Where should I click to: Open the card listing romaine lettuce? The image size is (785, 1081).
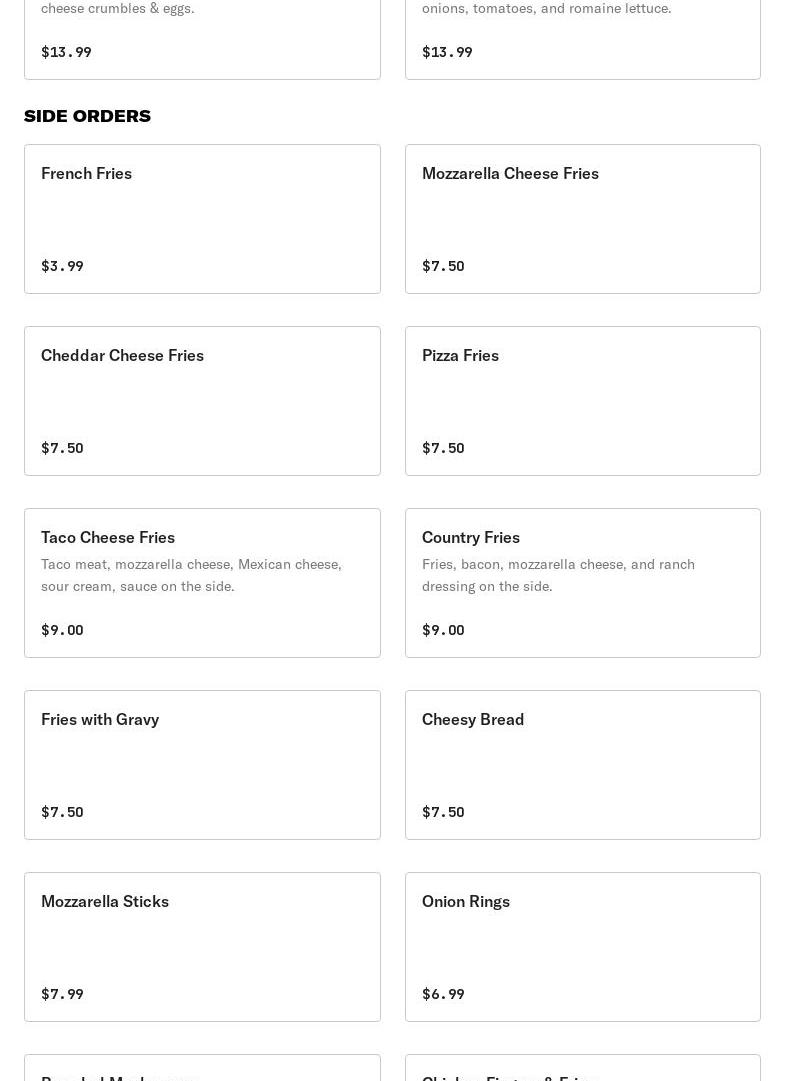coord(582,39)
